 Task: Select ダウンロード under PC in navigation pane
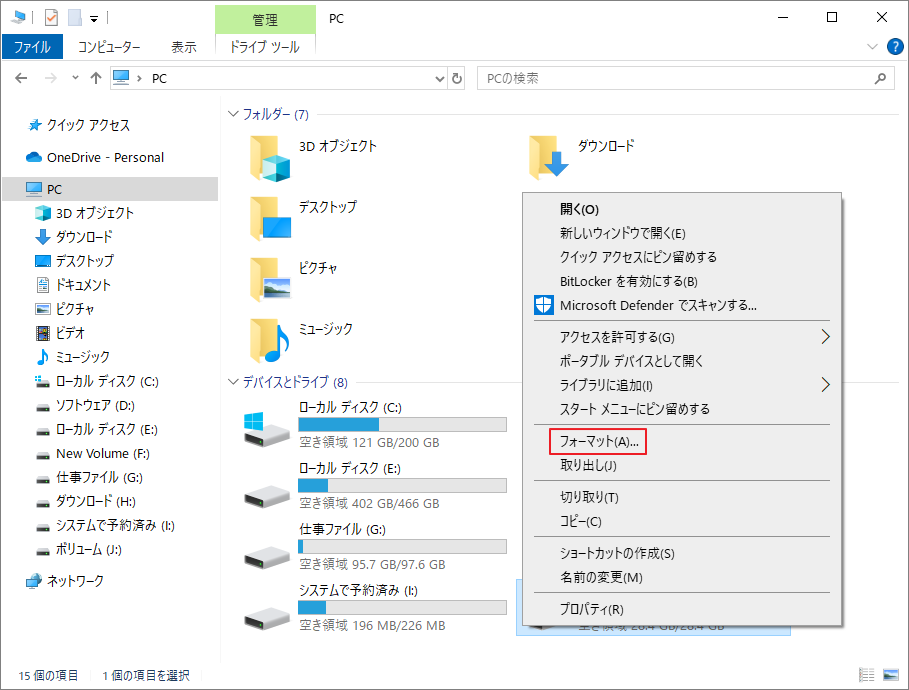point(84,237)
